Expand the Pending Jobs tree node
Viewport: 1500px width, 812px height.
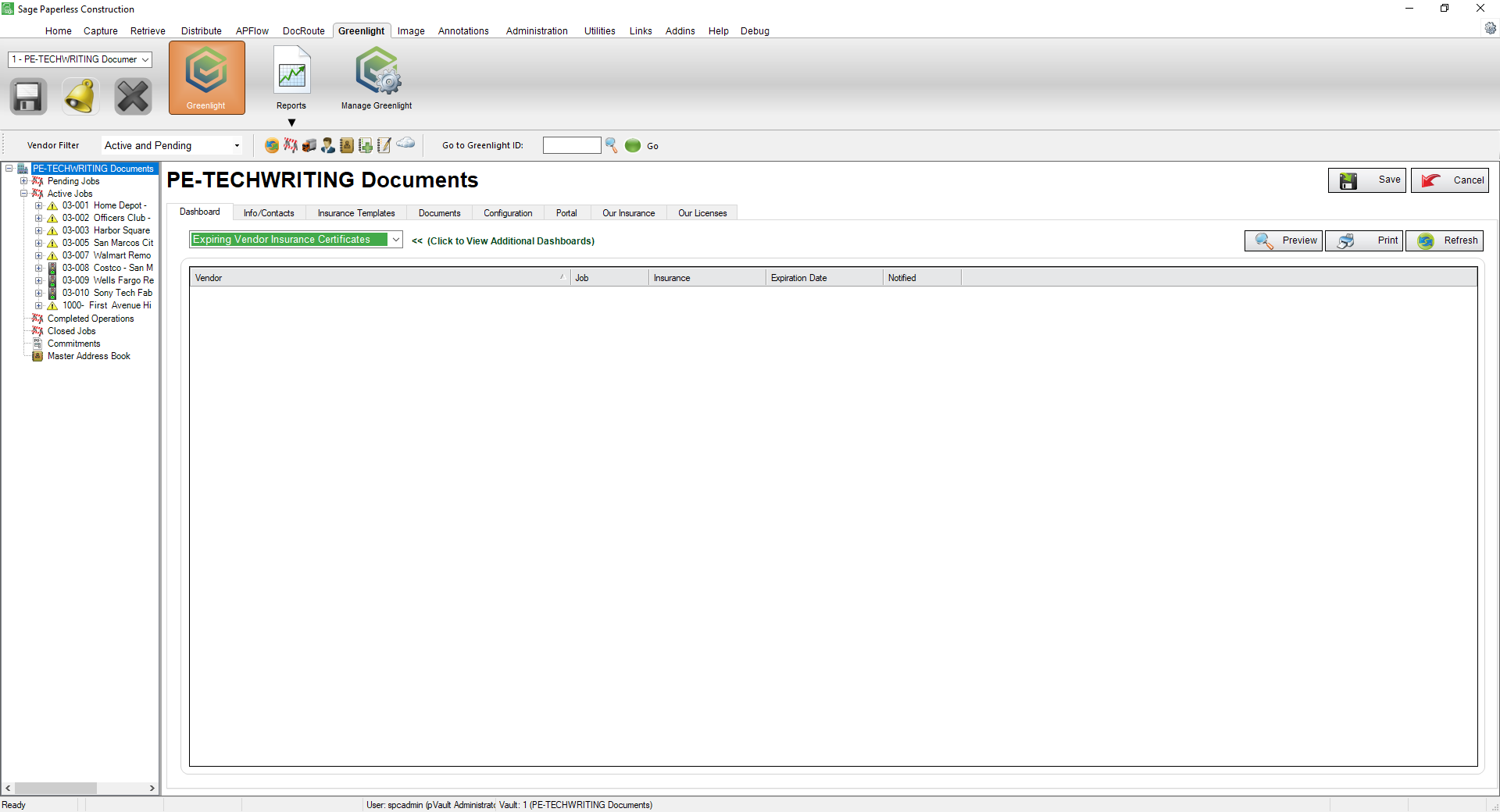(23, 181)
